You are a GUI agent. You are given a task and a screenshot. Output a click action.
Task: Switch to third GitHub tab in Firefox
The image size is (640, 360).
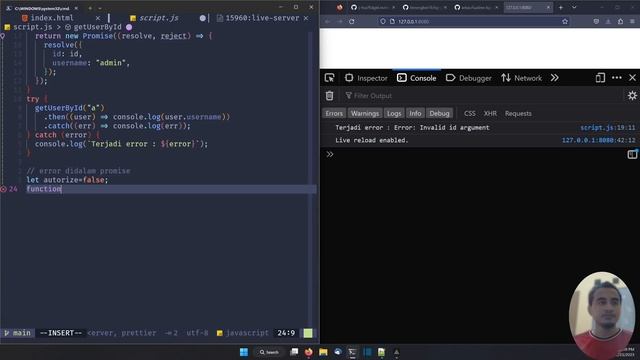(x=475, y=7)
